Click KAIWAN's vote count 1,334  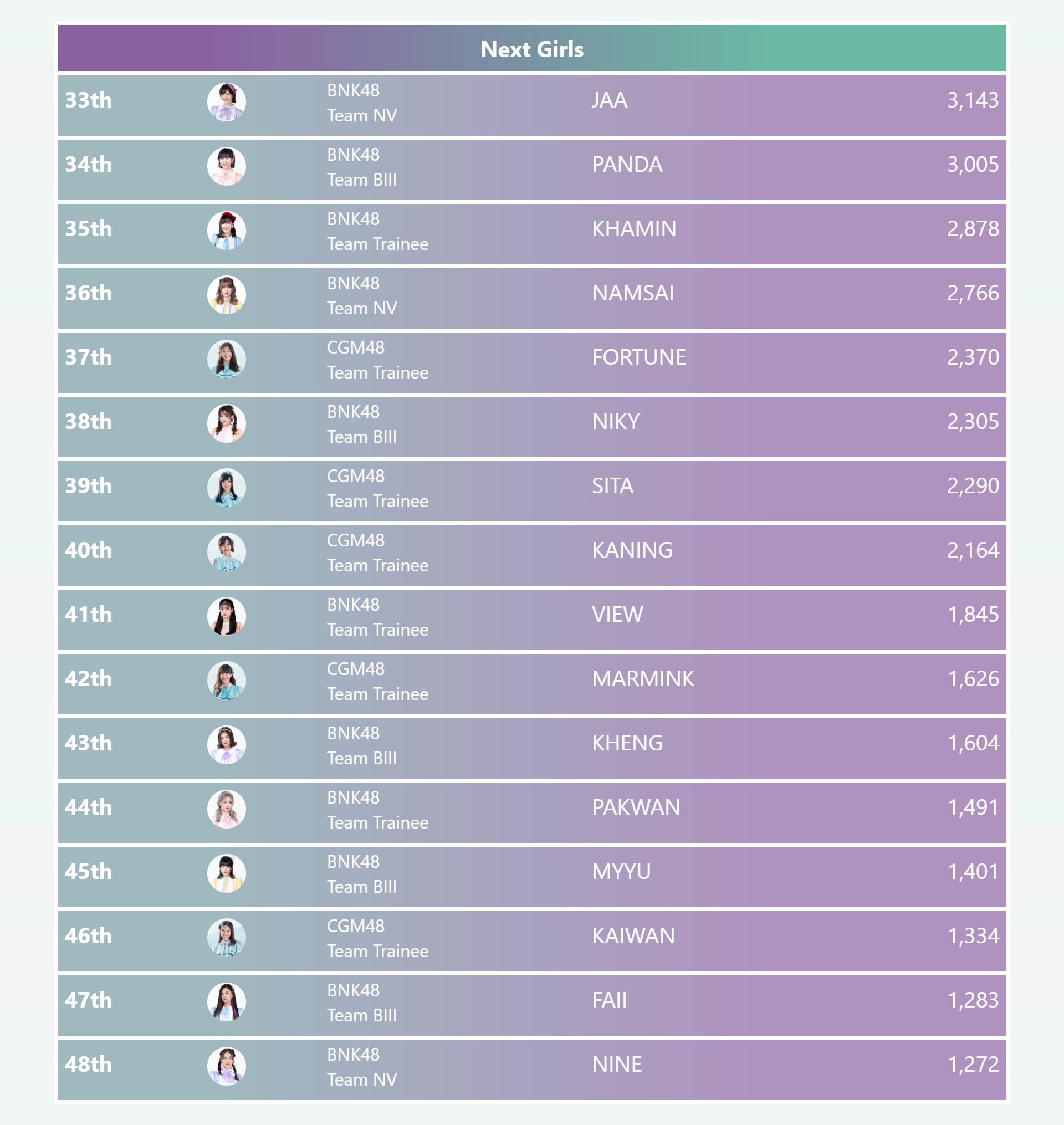tap(973, 935)
